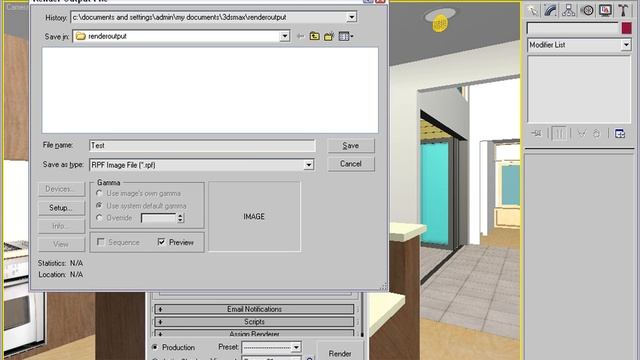The image size is (640, 360).
Task: Open the Preset dropdown in render dialog
Action: pos(296,348)
